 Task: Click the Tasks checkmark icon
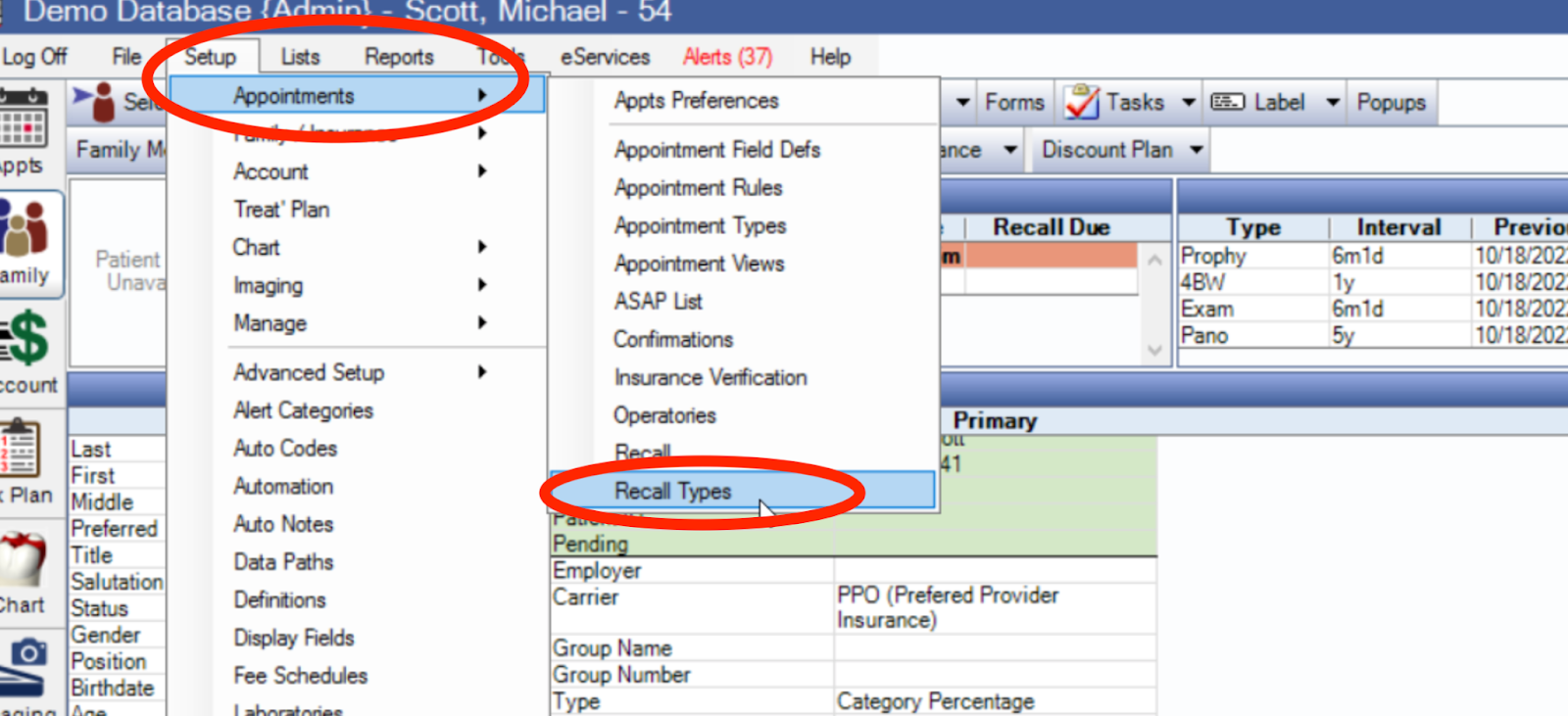pyautogui.click(x=1082, y=102)
